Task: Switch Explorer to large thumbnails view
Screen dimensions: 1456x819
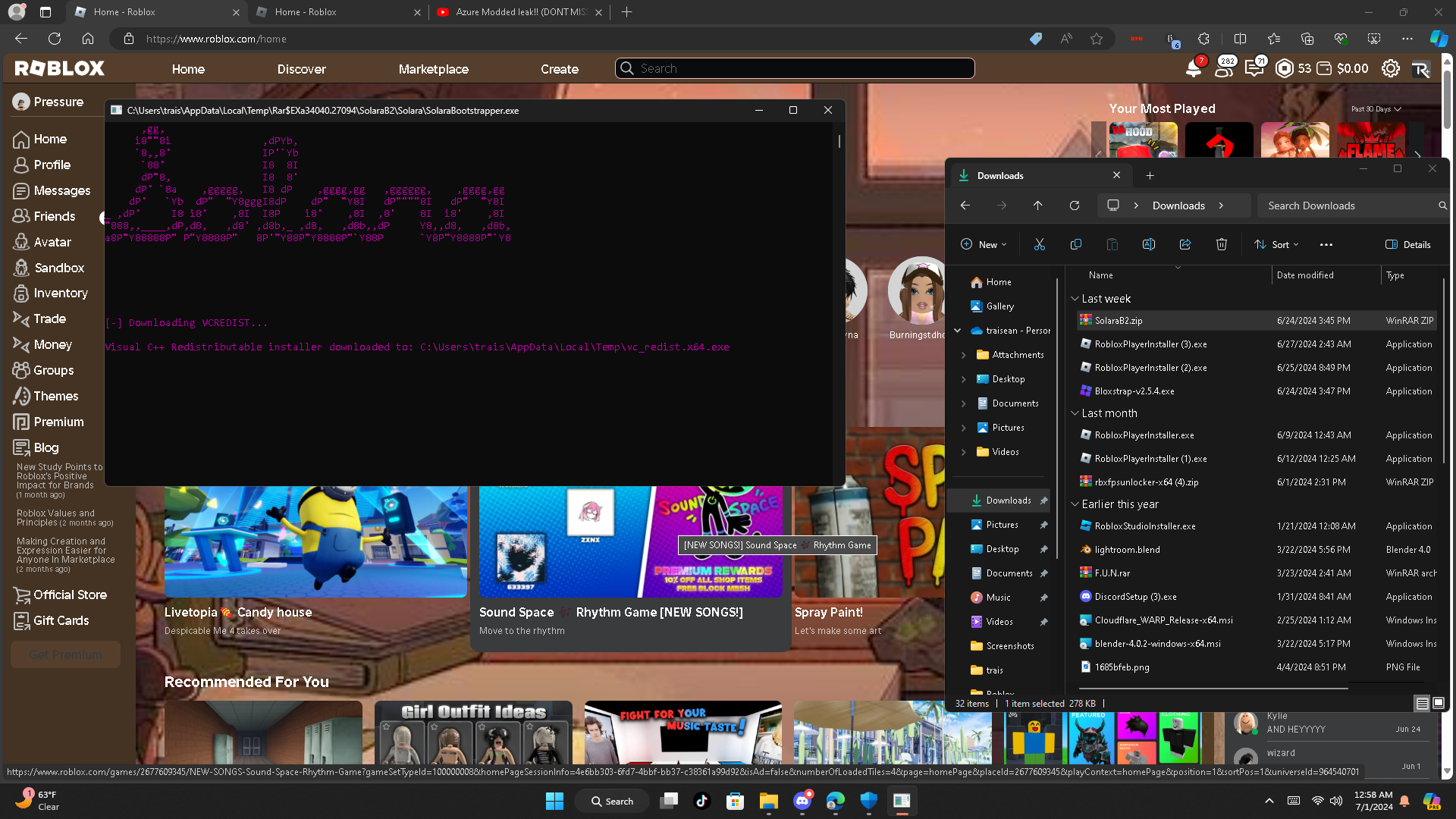Action: [x=1439, y=703]
